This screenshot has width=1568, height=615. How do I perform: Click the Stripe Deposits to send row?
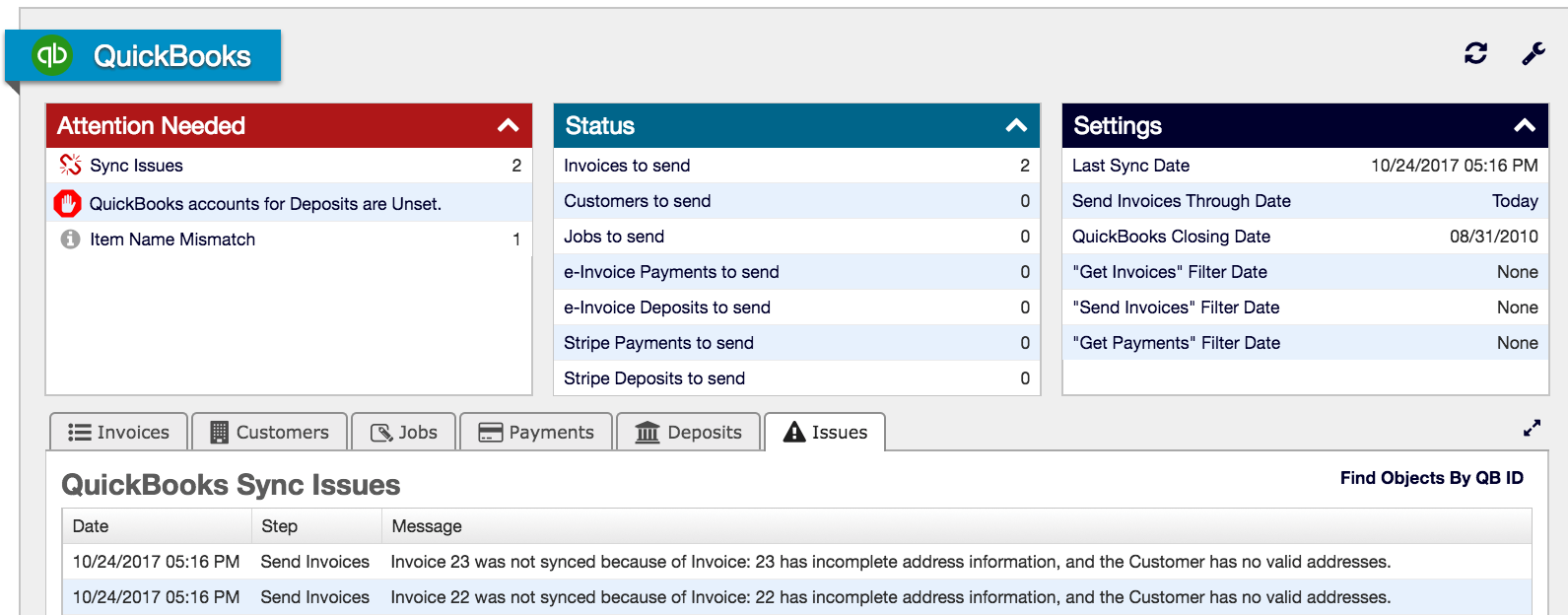[796, 378]
